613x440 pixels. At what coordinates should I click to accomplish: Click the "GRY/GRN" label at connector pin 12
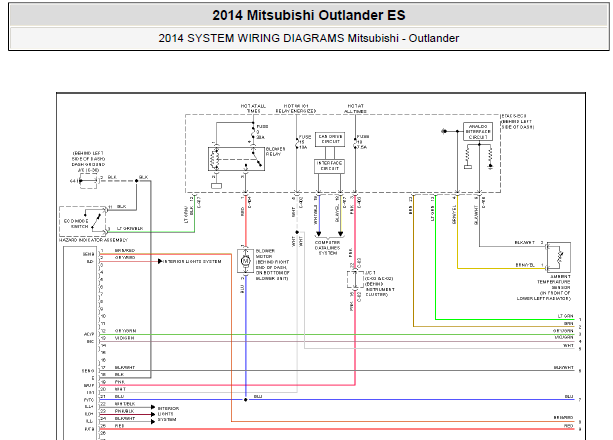tap(125, 331)
